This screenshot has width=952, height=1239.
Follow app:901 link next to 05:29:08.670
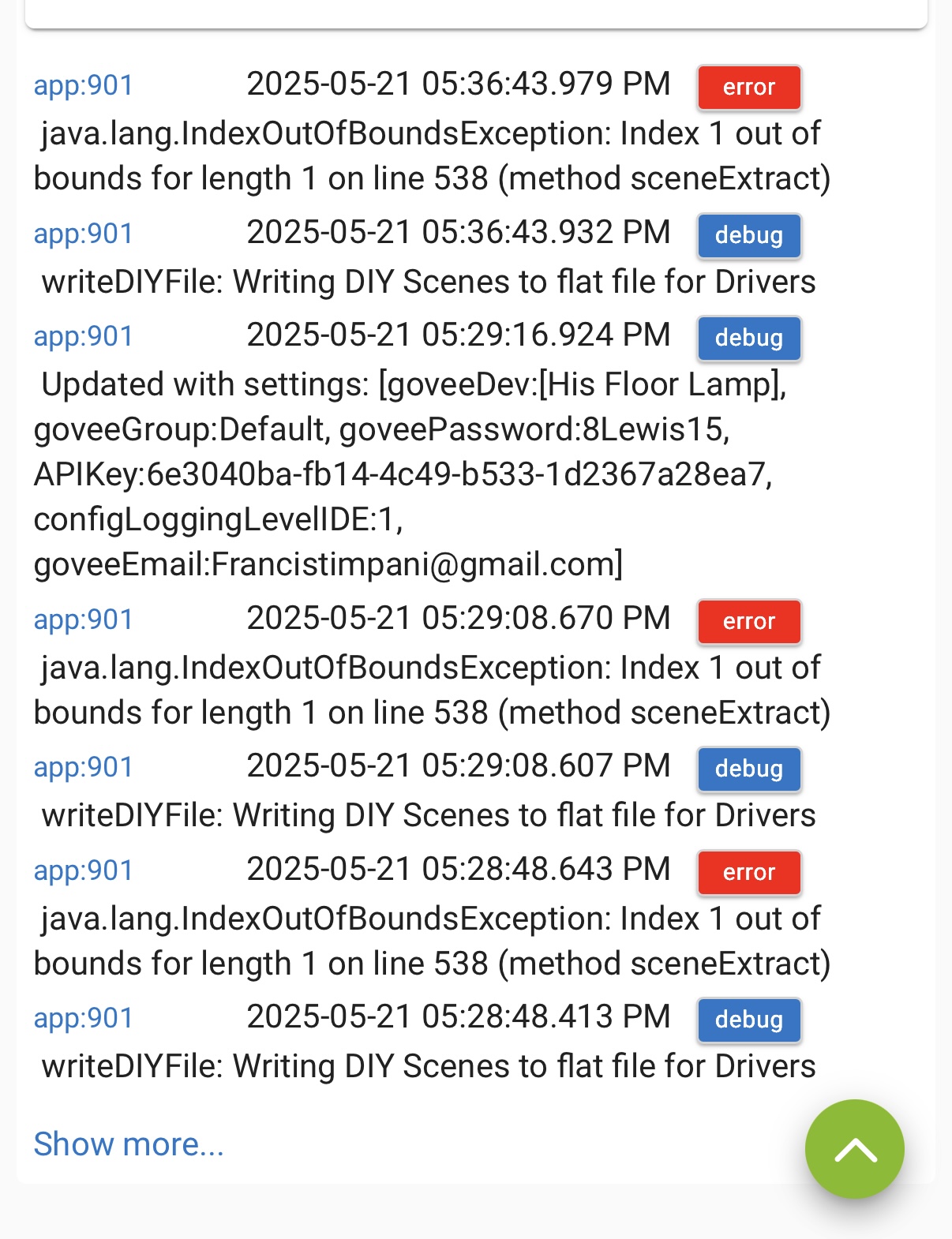84,619
